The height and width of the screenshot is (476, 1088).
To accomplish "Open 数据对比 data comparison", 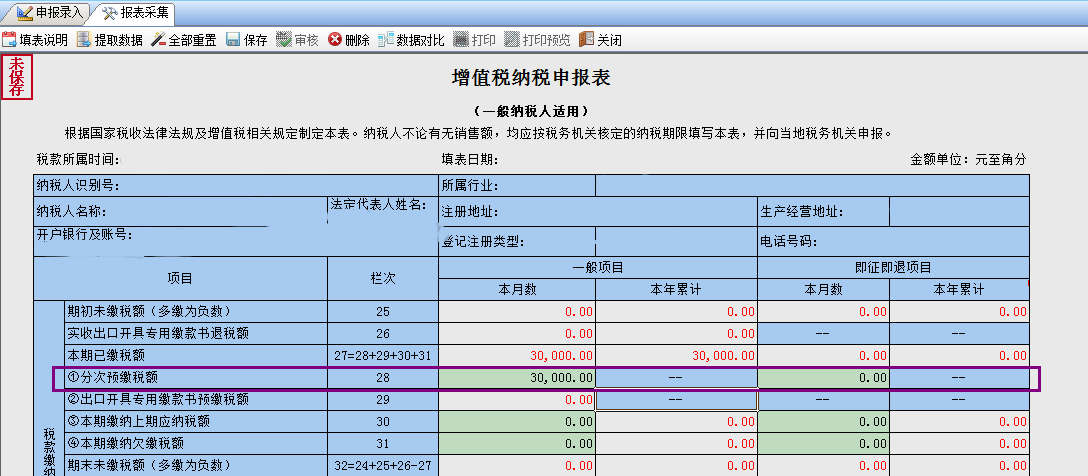I will coord(411,40).
